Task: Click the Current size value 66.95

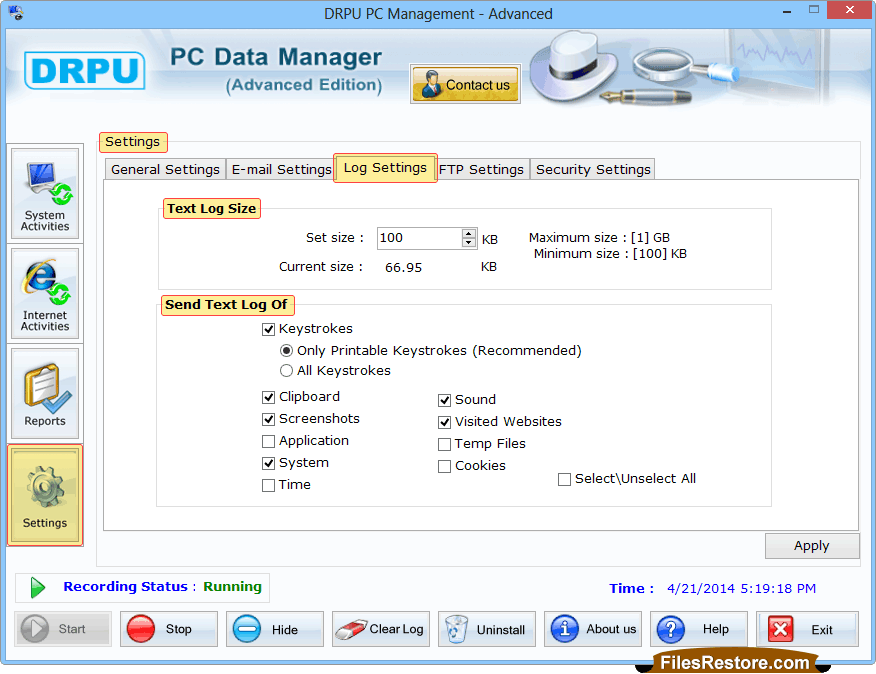Action: (x=403, y=268)
